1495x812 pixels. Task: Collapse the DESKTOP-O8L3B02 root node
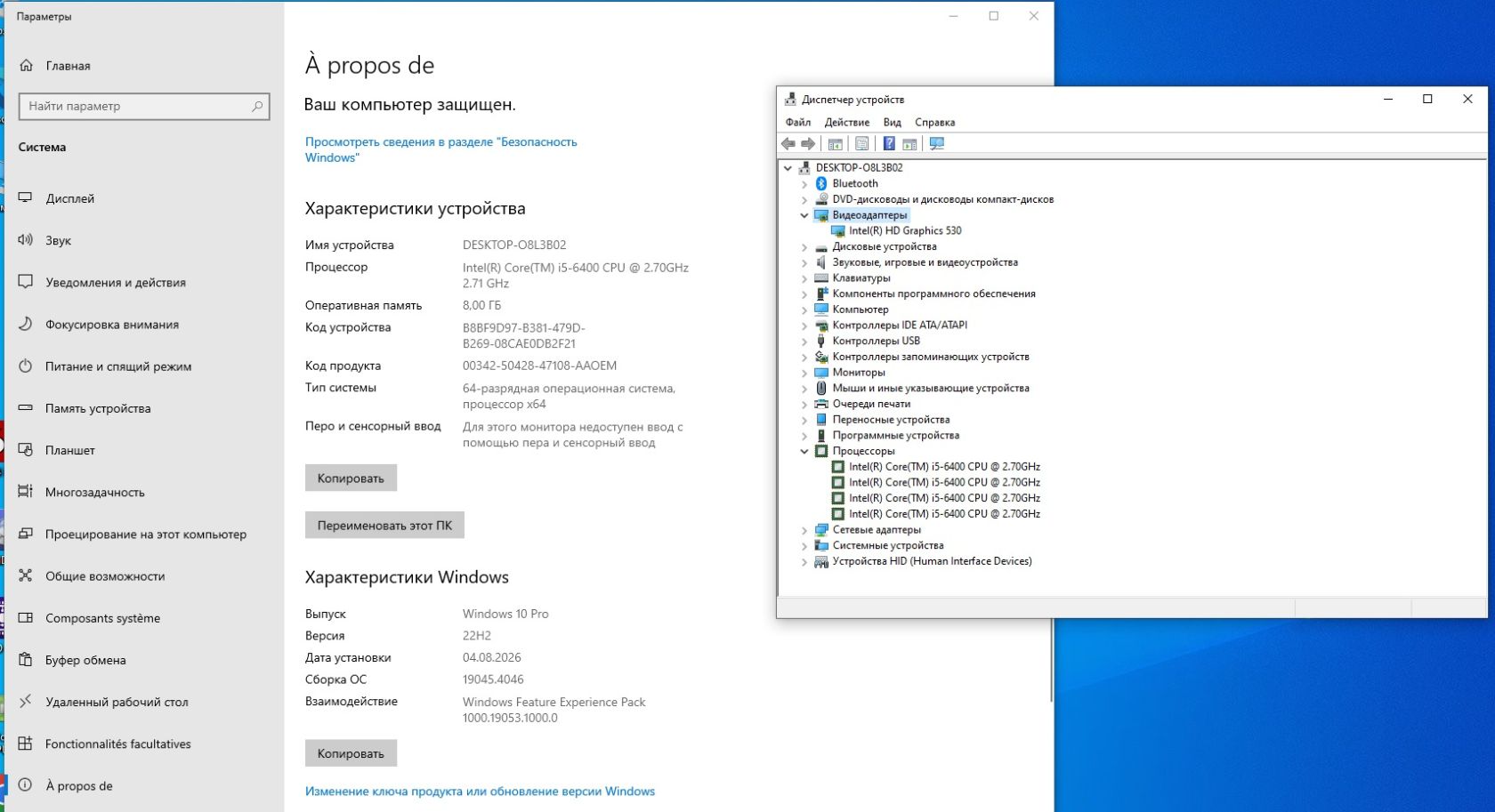point(788,168)
